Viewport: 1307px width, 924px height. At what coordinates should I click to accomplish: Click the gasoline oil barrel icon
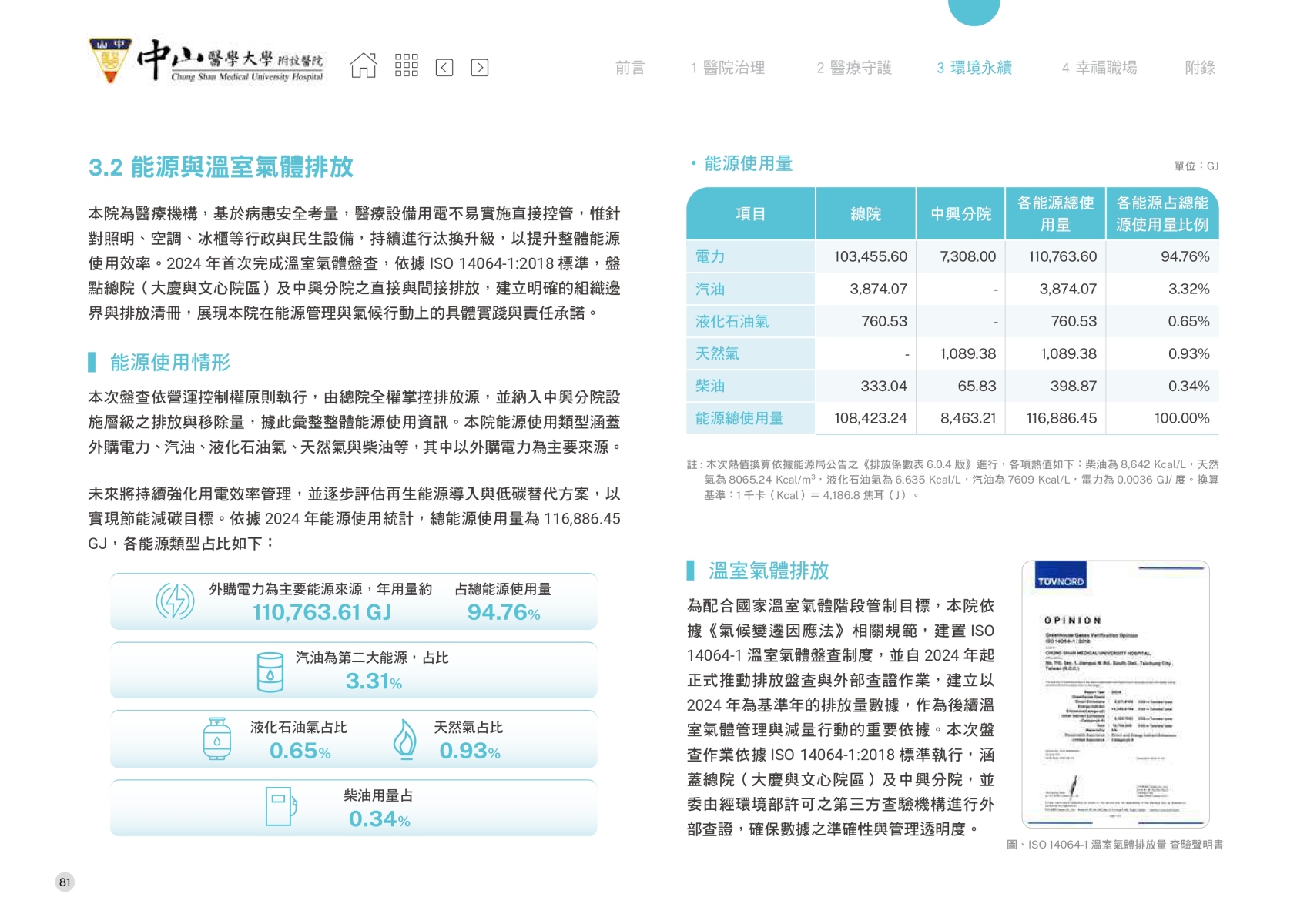[270, 671]
